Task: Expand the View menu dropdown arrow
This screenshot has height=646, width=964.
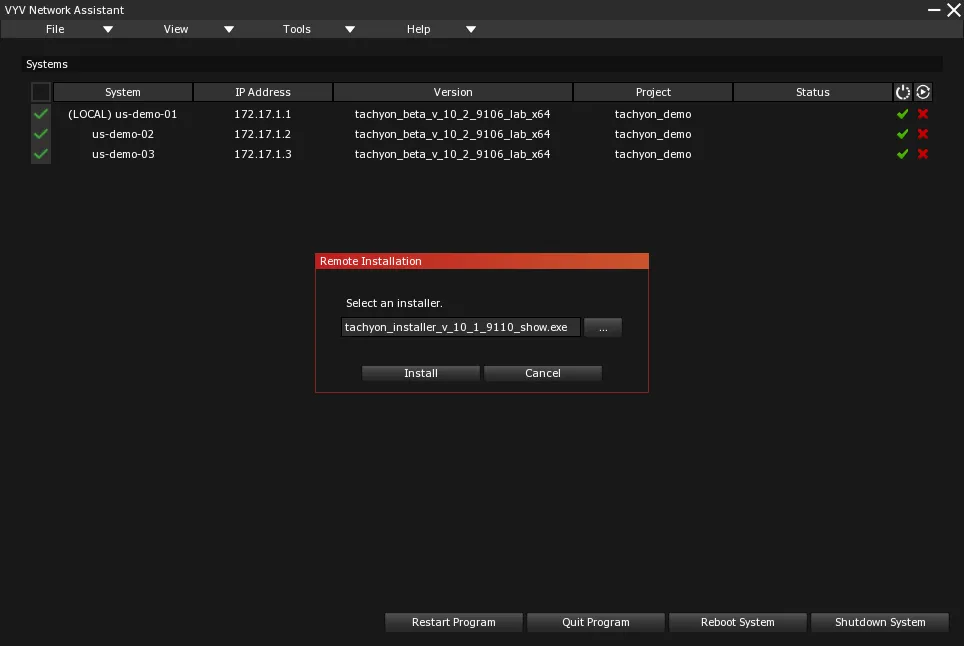Action: tap(229, 30)
